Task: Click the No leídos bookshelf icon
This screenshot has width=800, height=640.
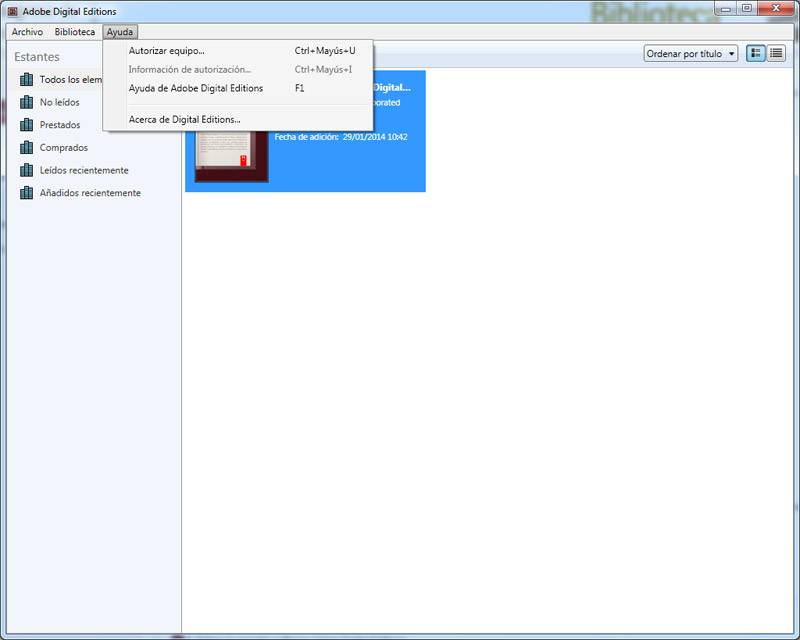Action: tap(27, 102)
